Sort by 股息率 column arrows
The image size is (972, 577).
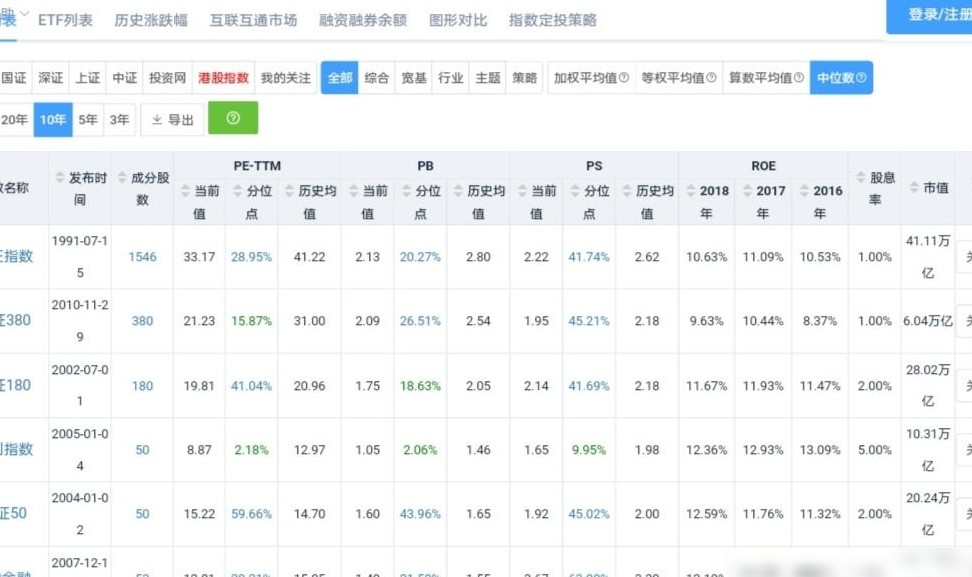click(861, 178)
